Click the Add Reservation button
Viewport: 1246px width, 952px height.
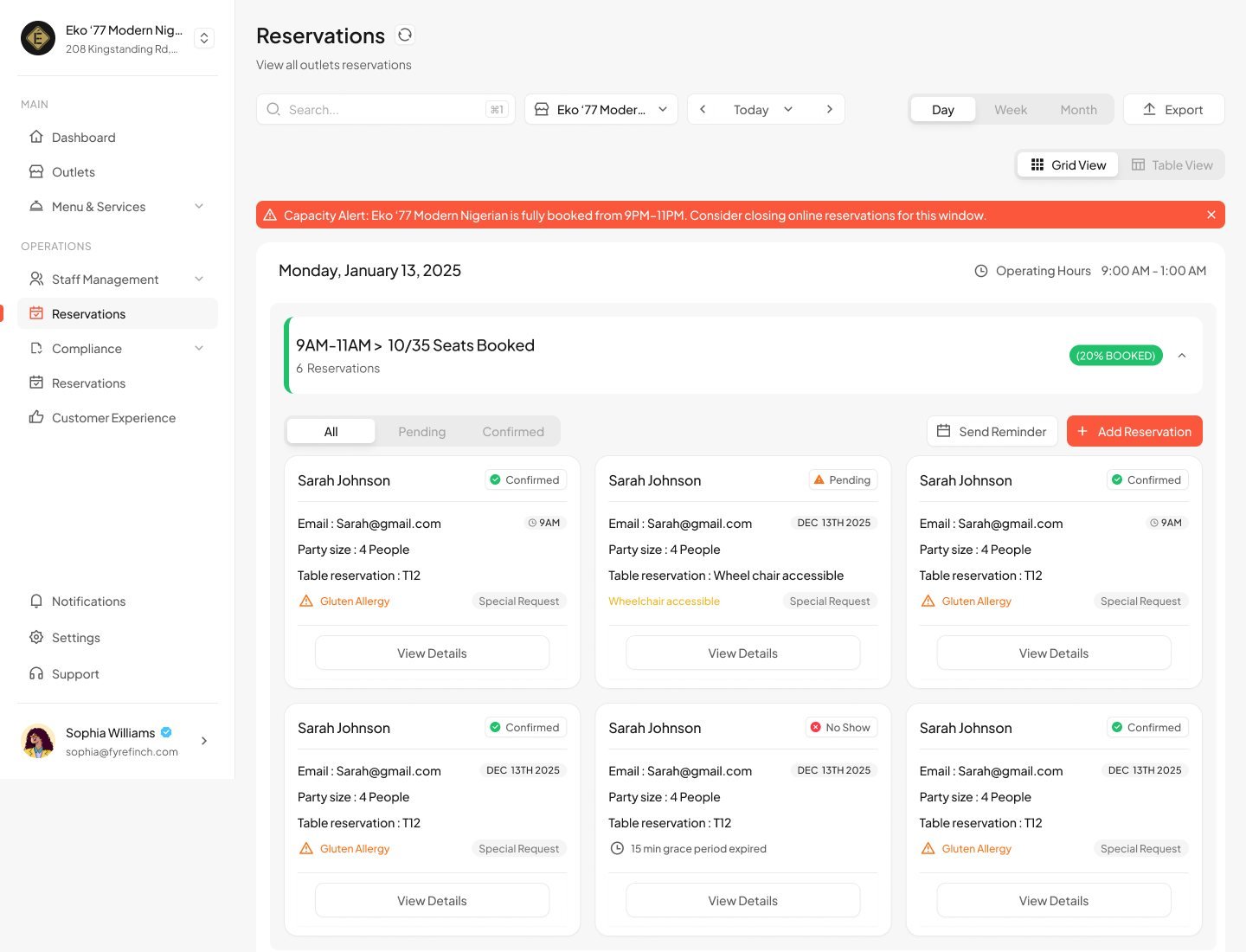coord(1134,431)
